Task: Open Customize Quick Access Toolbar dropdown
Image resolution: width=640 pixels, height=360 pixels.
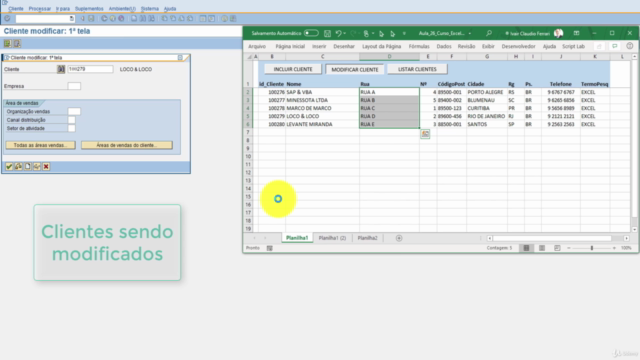Action: 404,33
